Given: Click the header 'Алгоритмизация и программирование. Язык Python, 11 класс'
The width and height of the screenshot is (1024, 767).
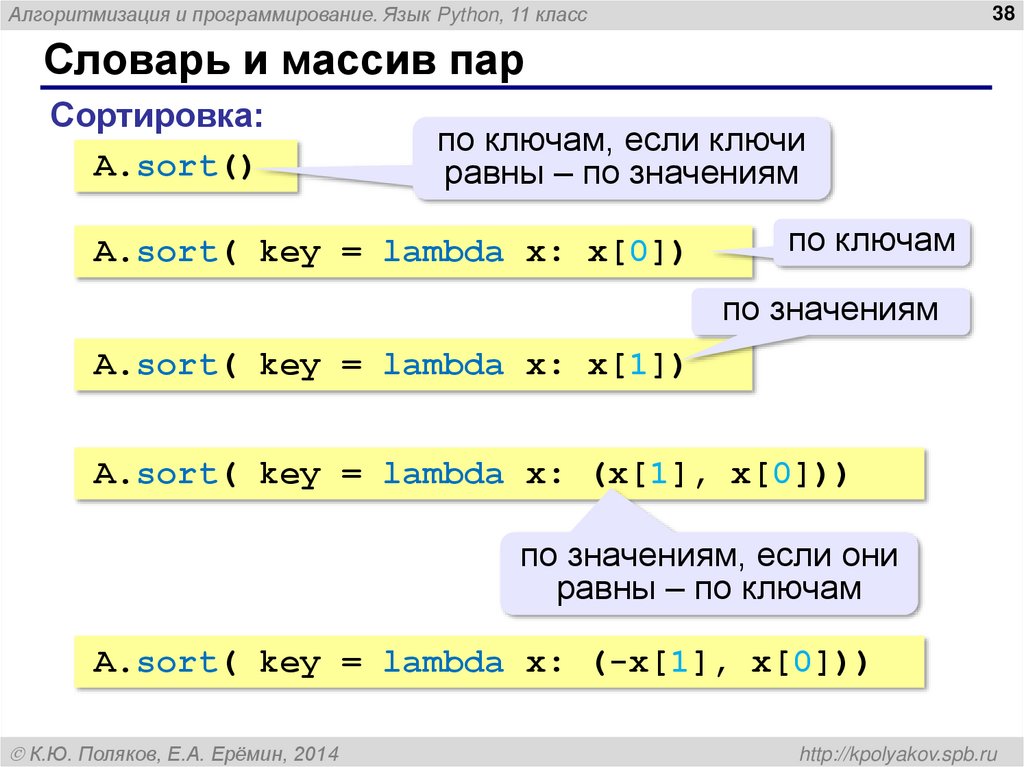Looking at the screenshot, I should pyautogui.click(x=300, y=15).
